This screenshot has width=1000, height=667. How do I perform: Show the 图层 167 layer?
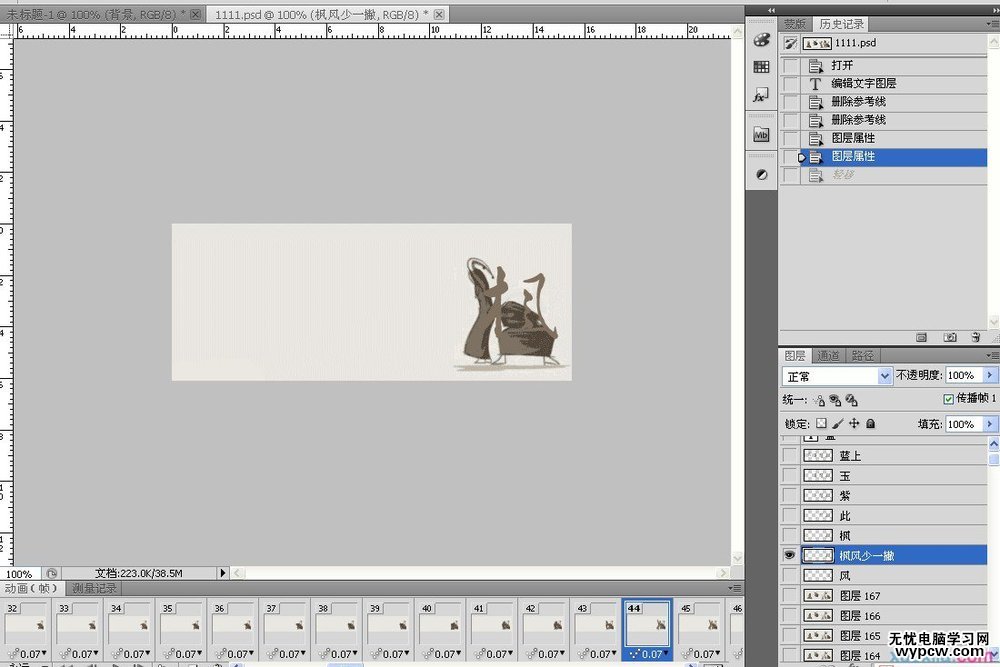790,596
